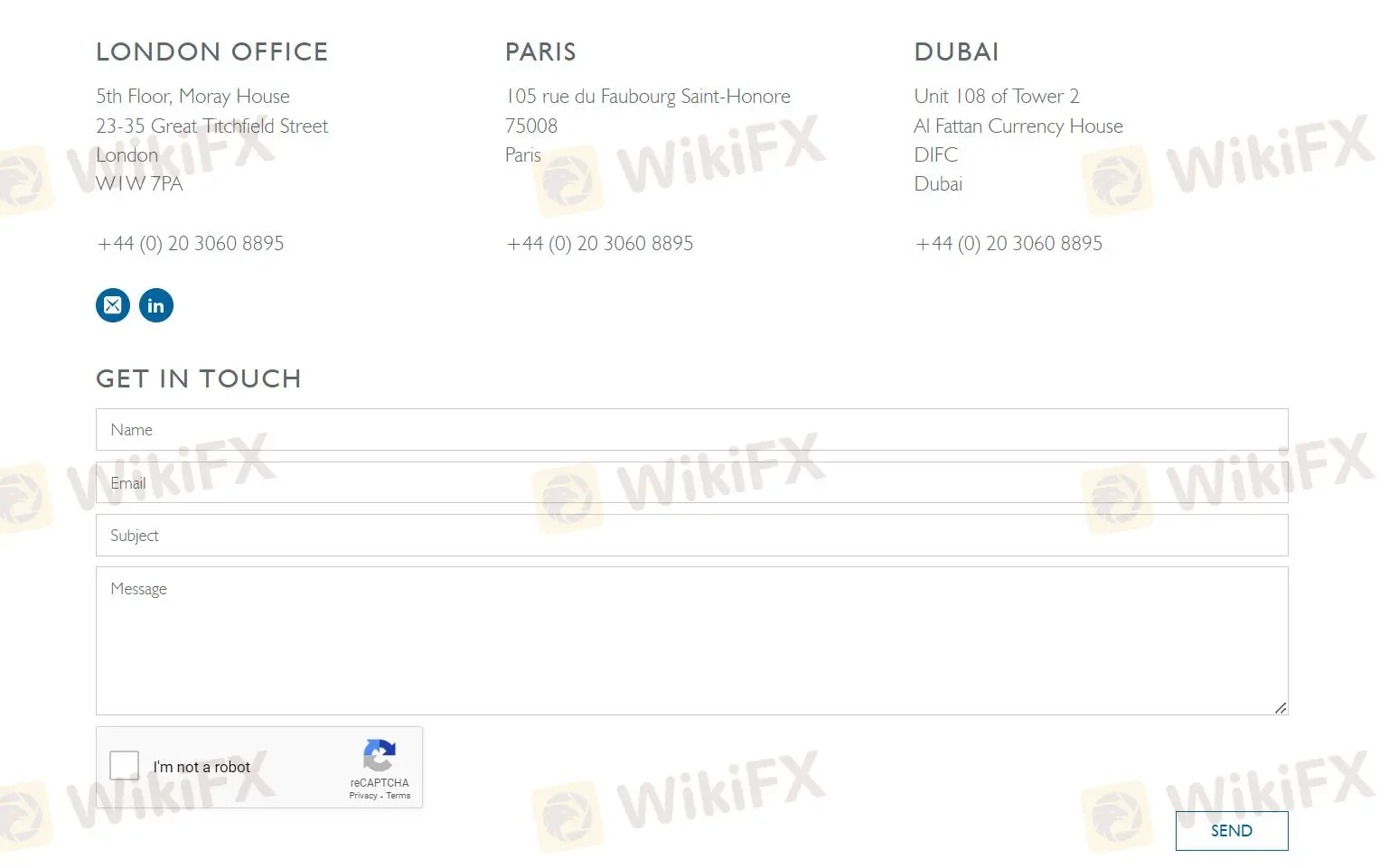The image size is (1389, 868).
Task: Click '5th Floor, Moray House' address line
Action: tap(193, 97)
